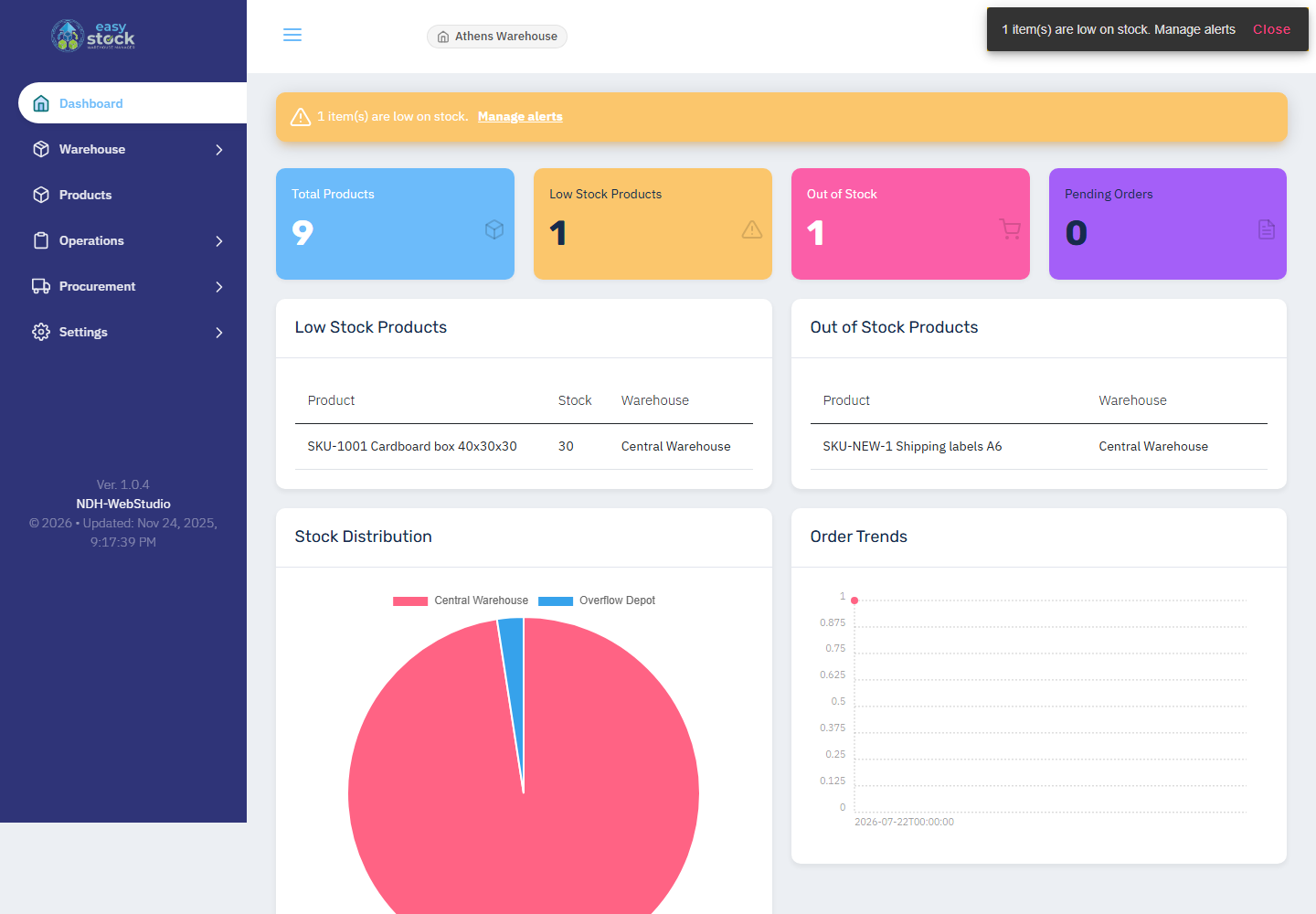Open the Out of Stock summary card
Image resolution: width=1316 pixels, height=914 pixels.
tap(910, 224)
